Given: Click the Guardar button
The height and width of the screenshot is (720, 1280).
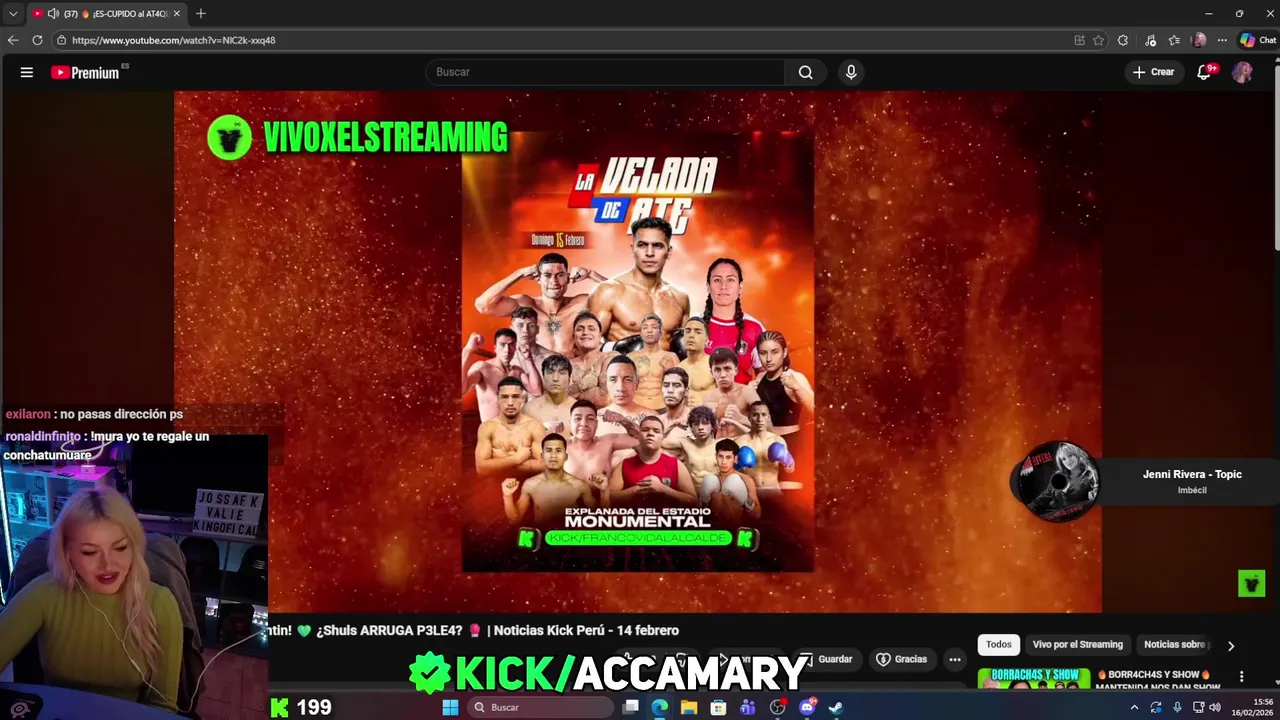Looking at the screenshot, I should tap(826, 660).
